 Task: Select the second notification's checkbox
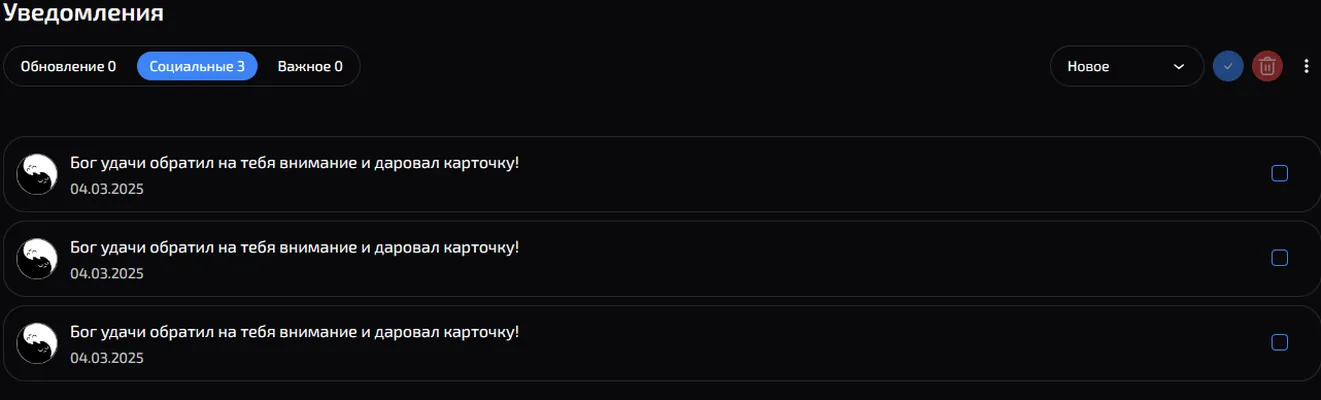click(x=1279, y=258)
